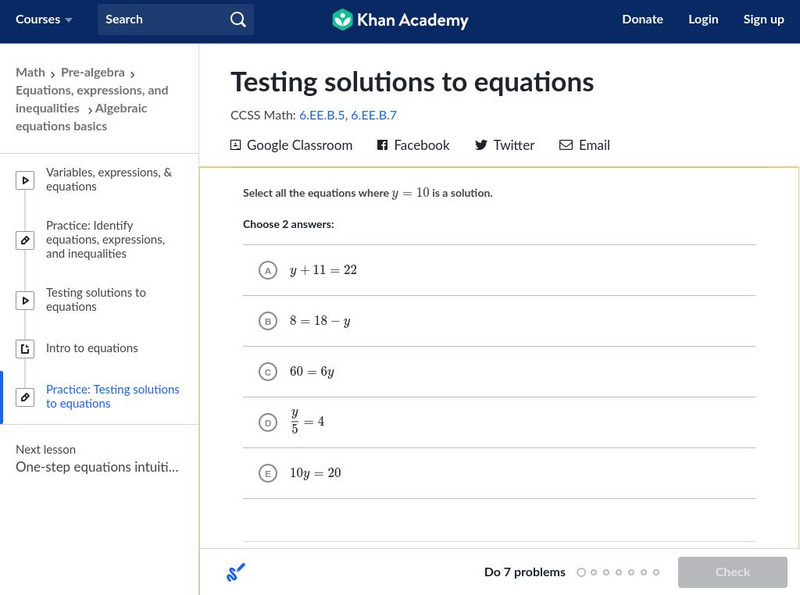Viewport: 800px width, 595px height.
Task: Select answer E: 10y = 20
Action: [x=267, y=474]
